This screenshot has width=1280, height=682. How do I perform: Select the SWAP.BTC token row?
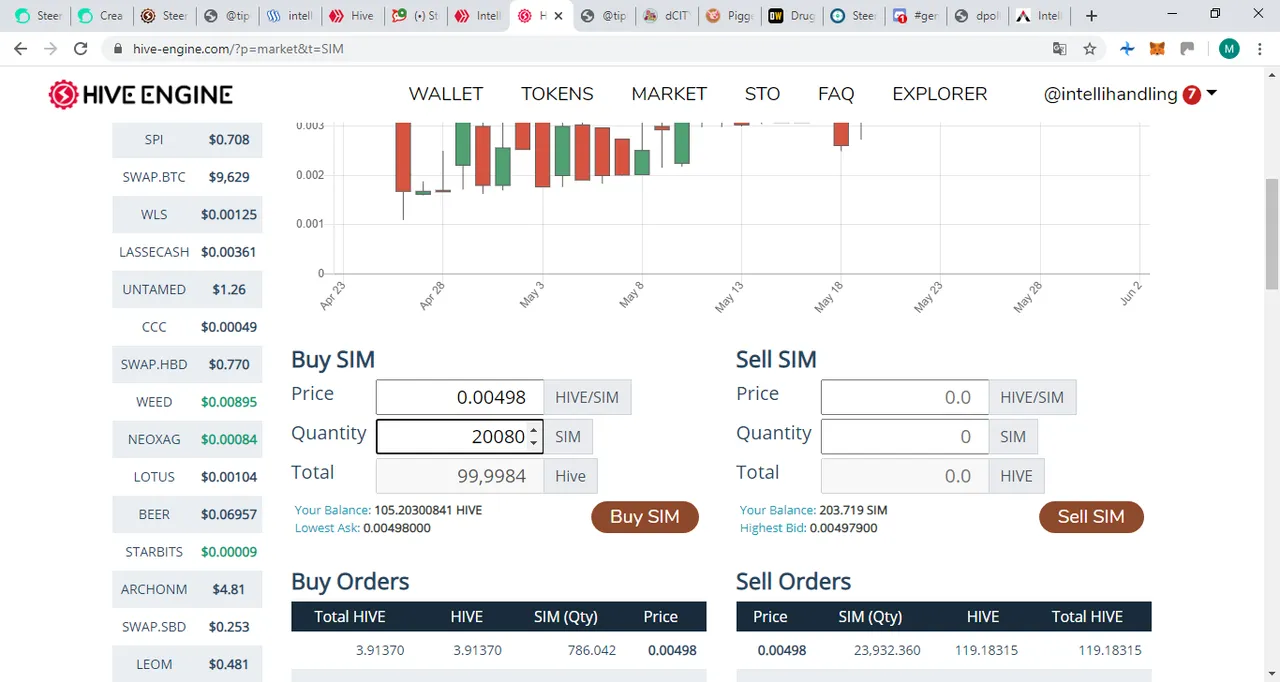[187, 177]
